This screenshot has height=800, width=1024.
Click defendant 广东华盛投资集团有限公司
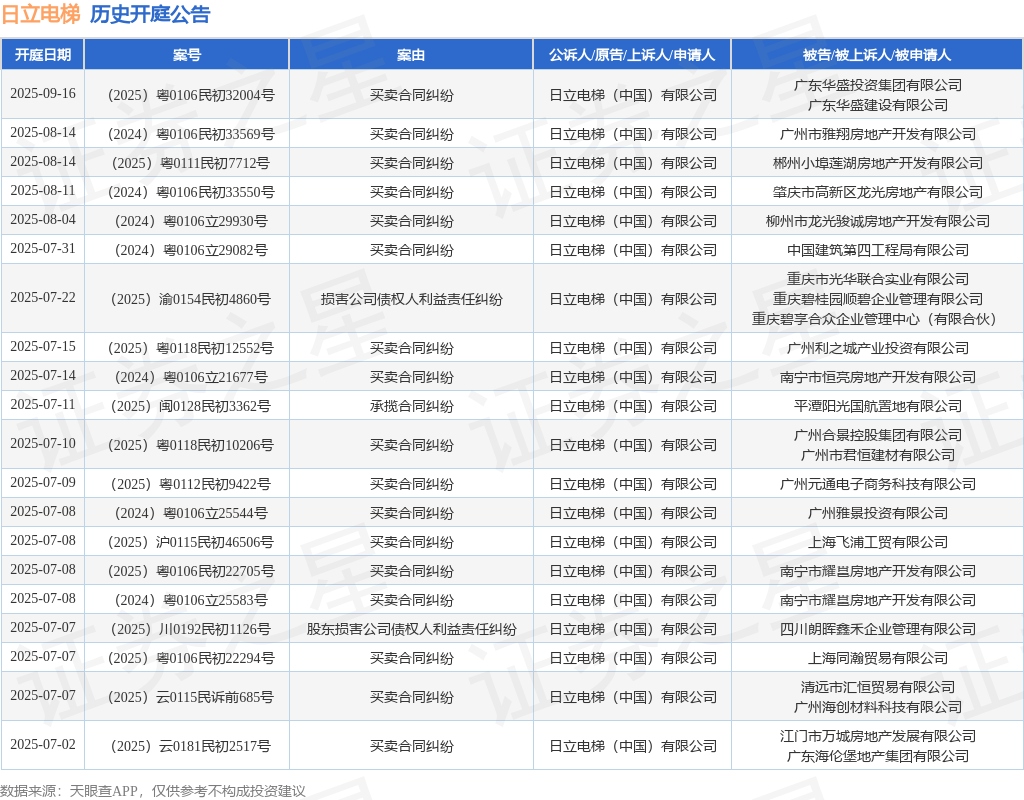[x=878, y=85]
